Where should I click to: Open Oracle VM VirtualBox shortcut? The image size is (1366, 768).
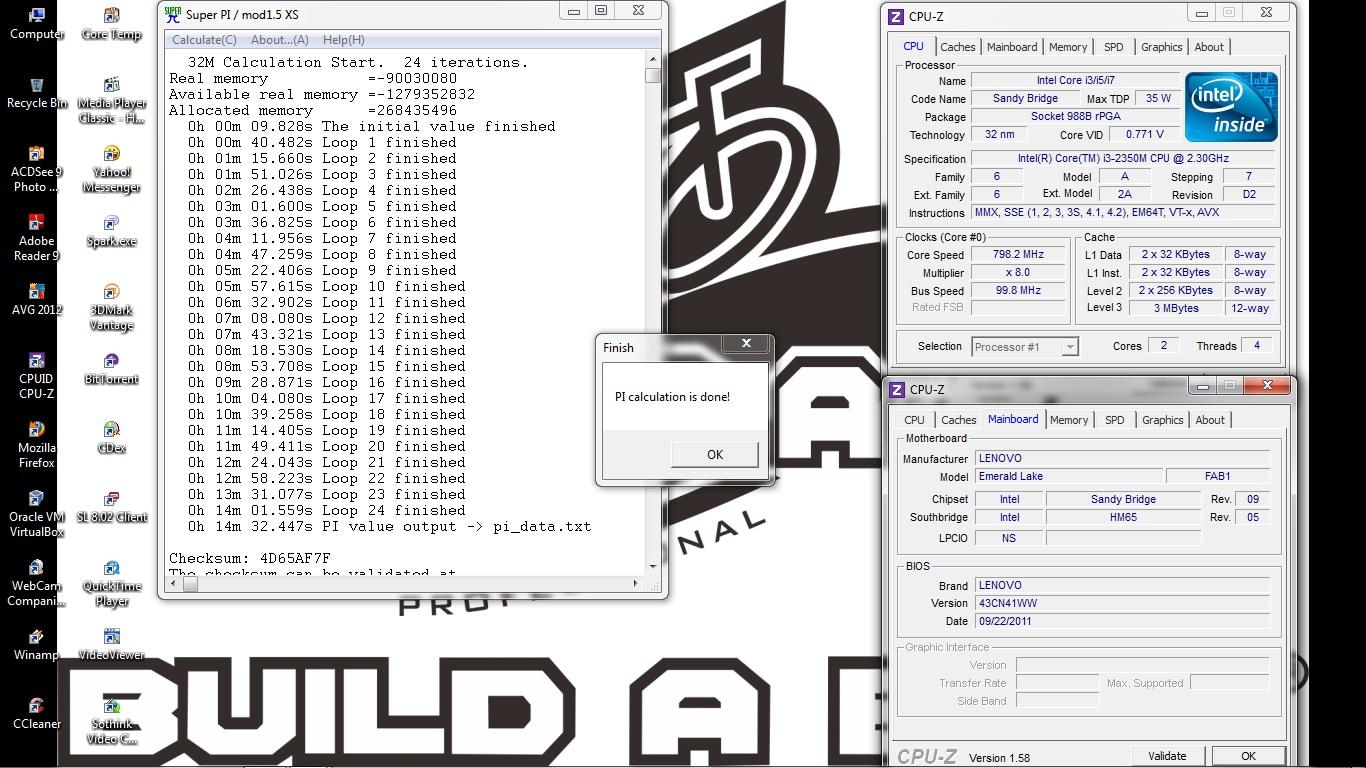(x=36, y=513)
